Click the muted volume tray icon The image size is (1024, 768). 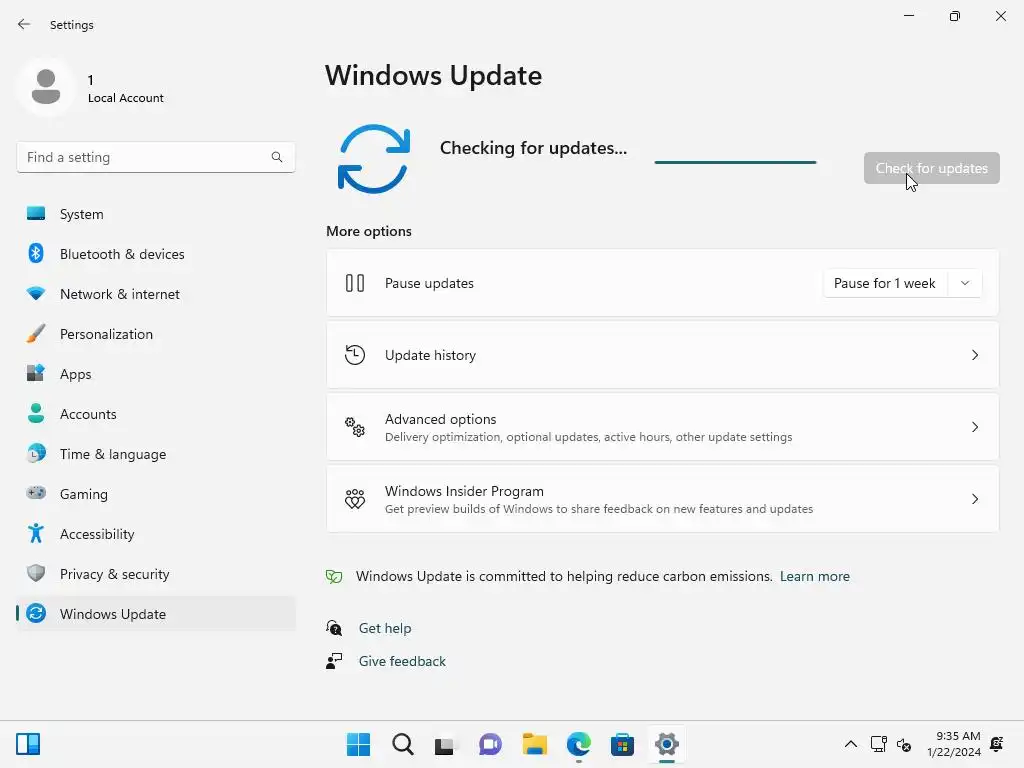(x=904, y=744)
